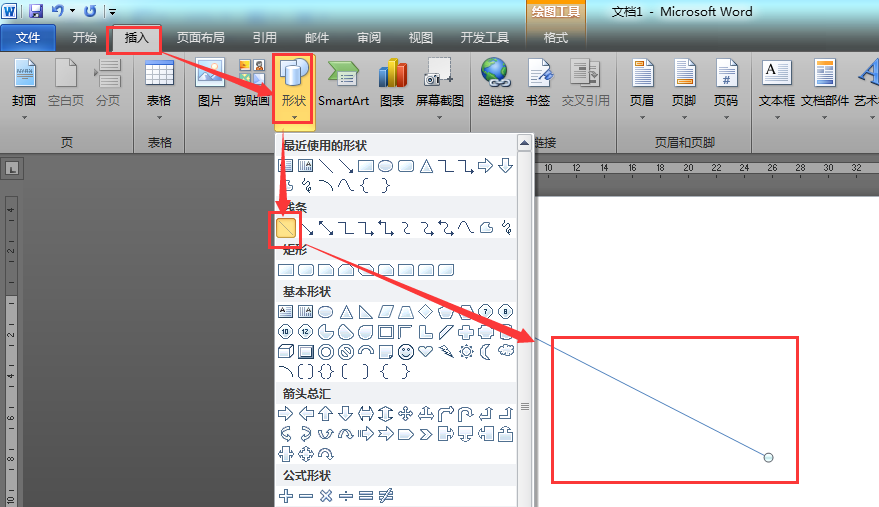The height and width of the screenshot is (507, 879).
Task: Switch to the 开始 home tab
Action: [85, 38]
